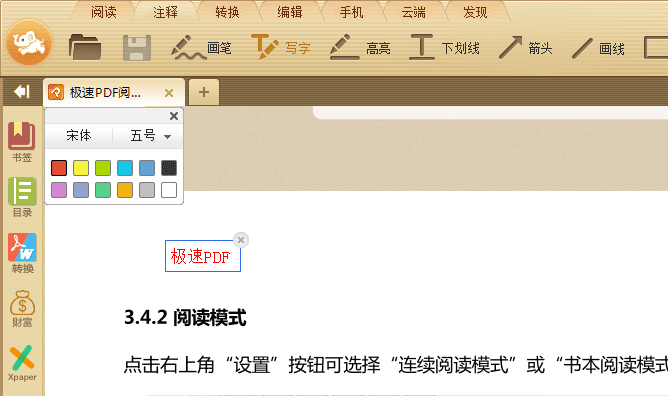Add a new tab with plus button

204,92
